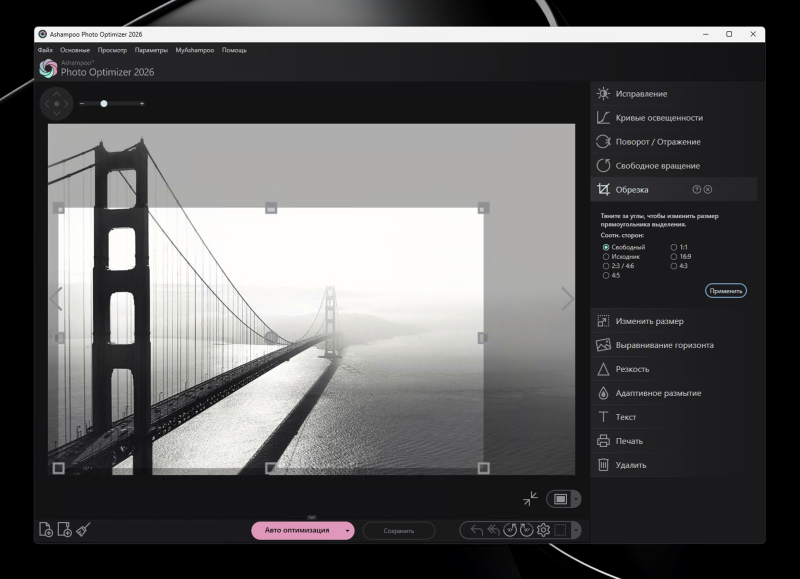Expand Авто оптимизация dropdown arrow
The width and height of the screenshot is (800, 579).
tap(347, 531)
